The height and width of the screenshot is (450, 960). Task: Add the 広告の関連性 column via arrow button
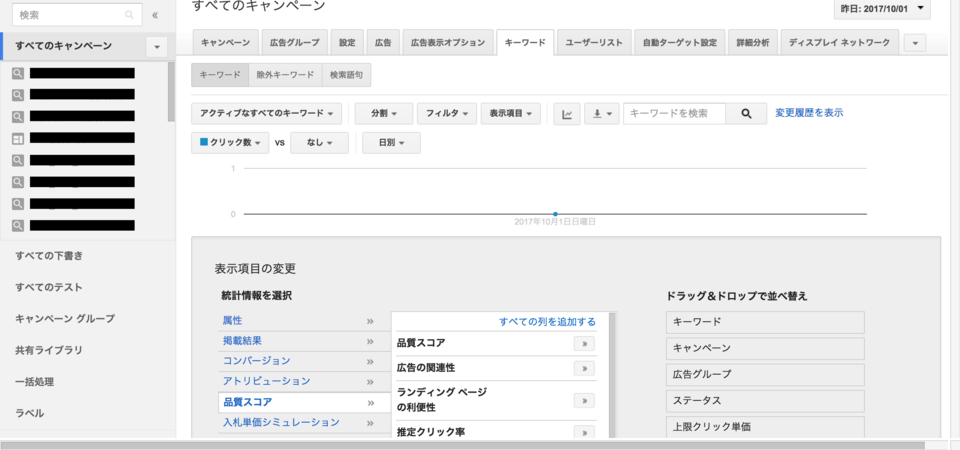582,368
